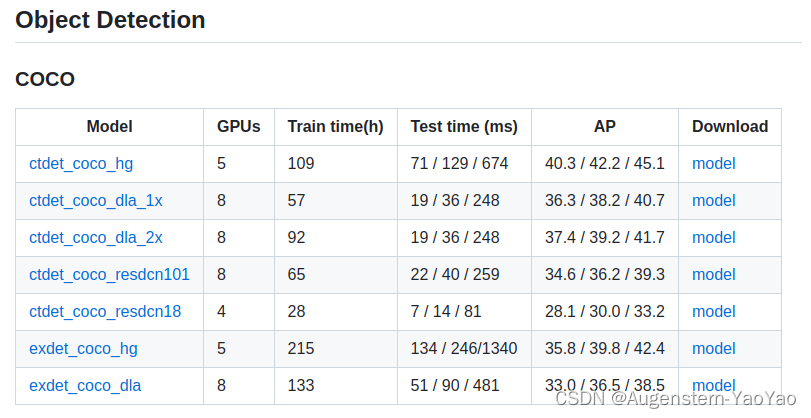Screen dimensions: 811x418
Task: Download model for exdet_coco_hg row
Action: 713,348
